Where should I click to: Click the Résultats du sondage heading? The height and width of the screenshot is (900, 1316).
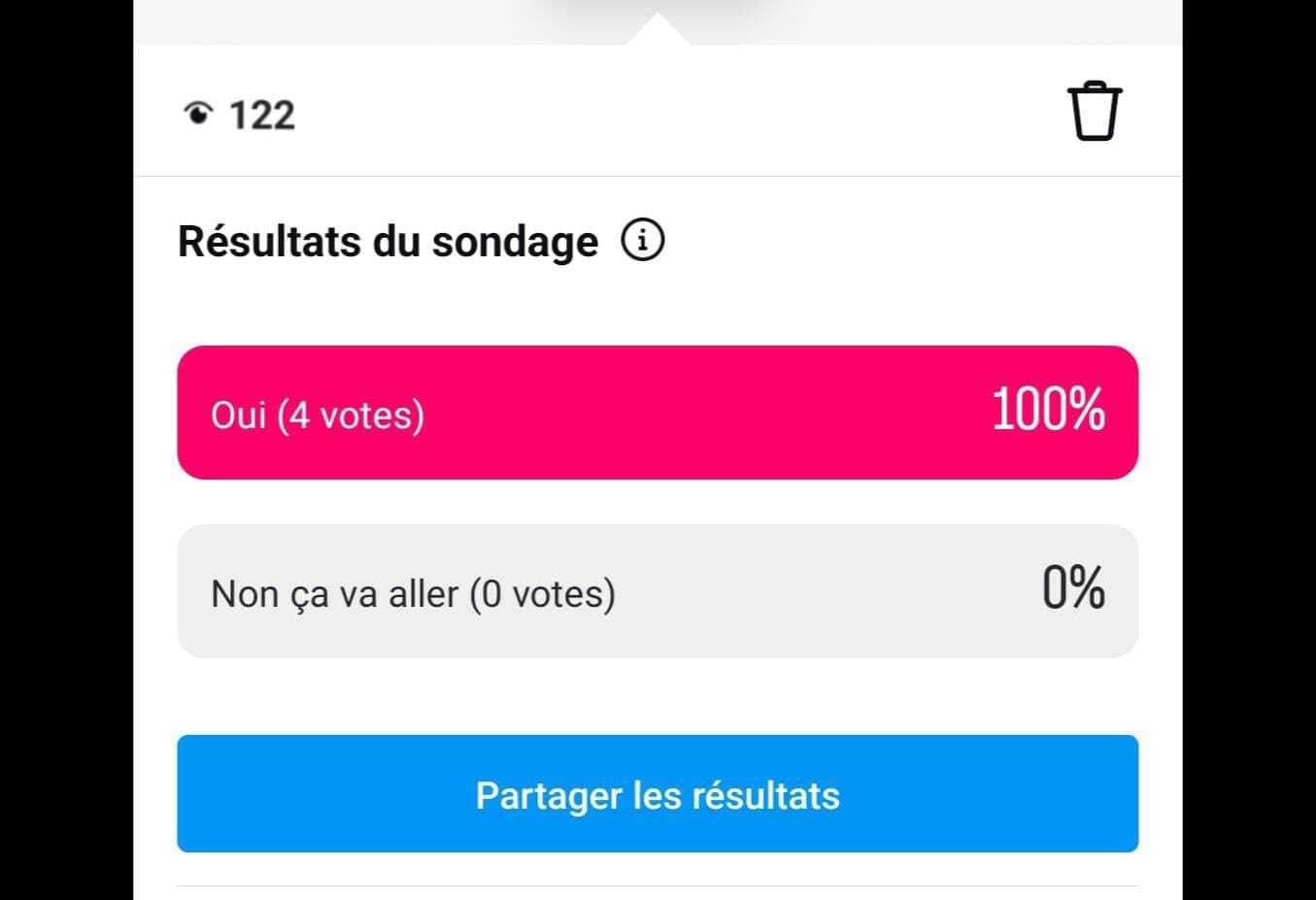[x=388, y=242]
